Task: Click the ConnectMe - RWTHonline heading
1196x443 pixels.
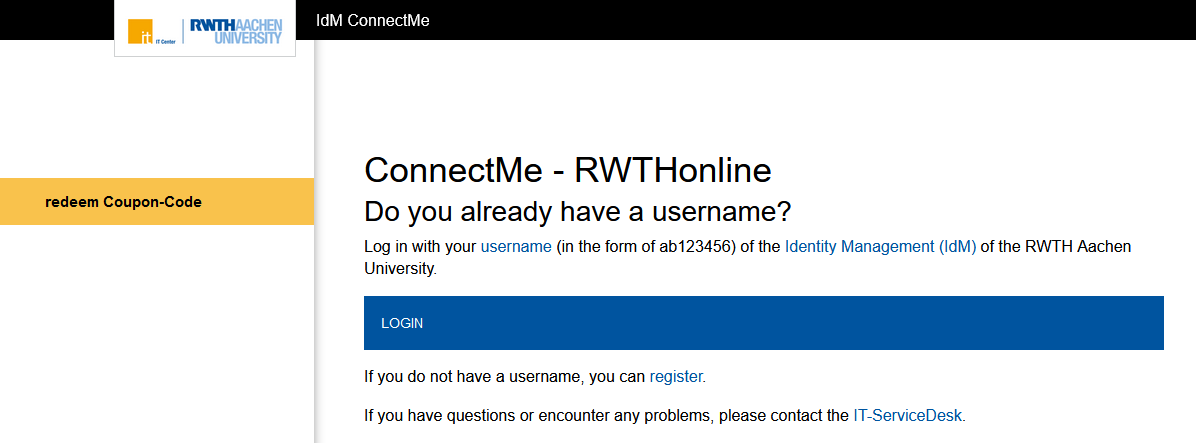Action: [x=567, y=170]
